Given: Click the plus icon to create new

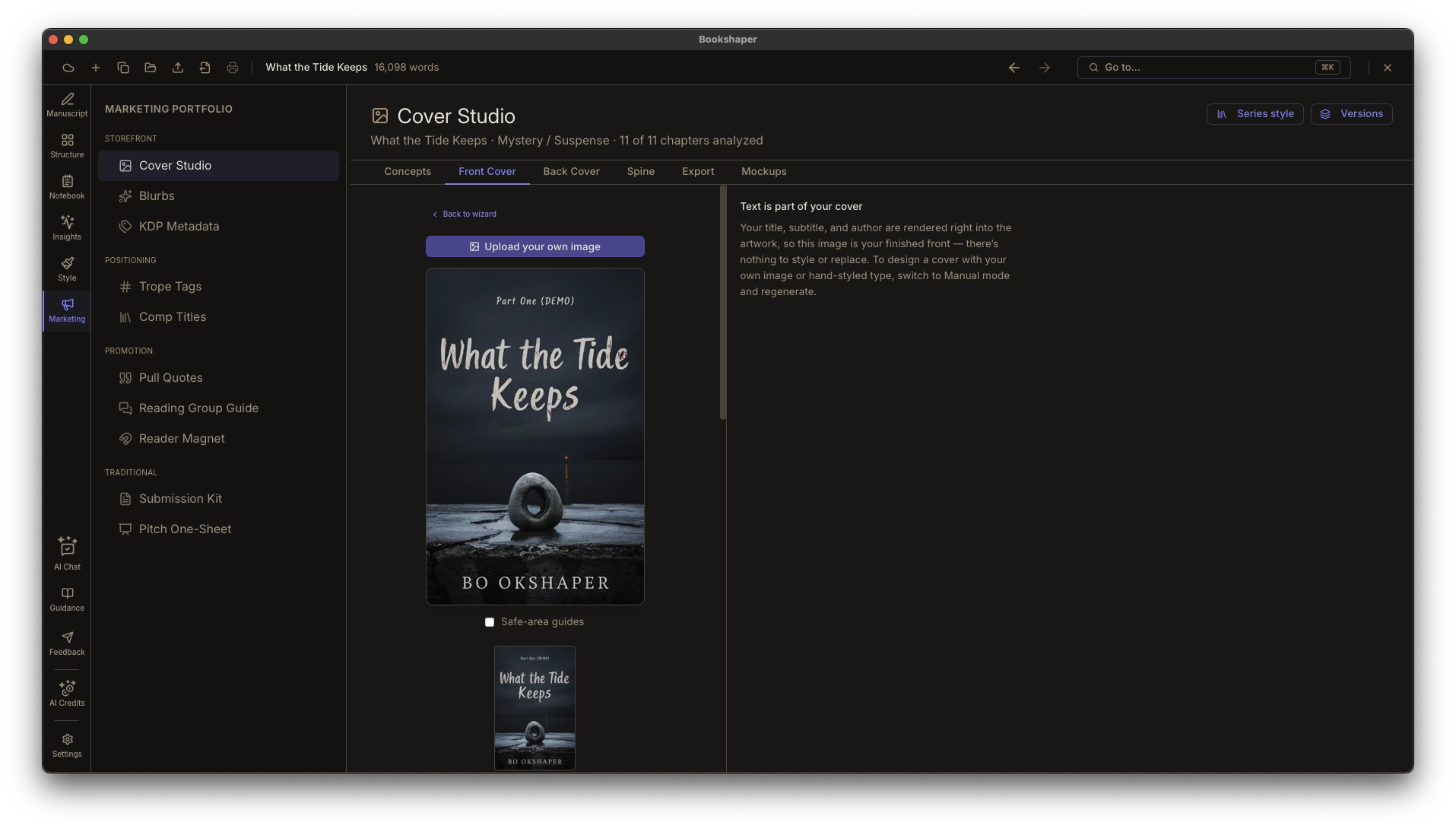Looking at the screenshot, I should pyautogui.click(x=96, y=68).
